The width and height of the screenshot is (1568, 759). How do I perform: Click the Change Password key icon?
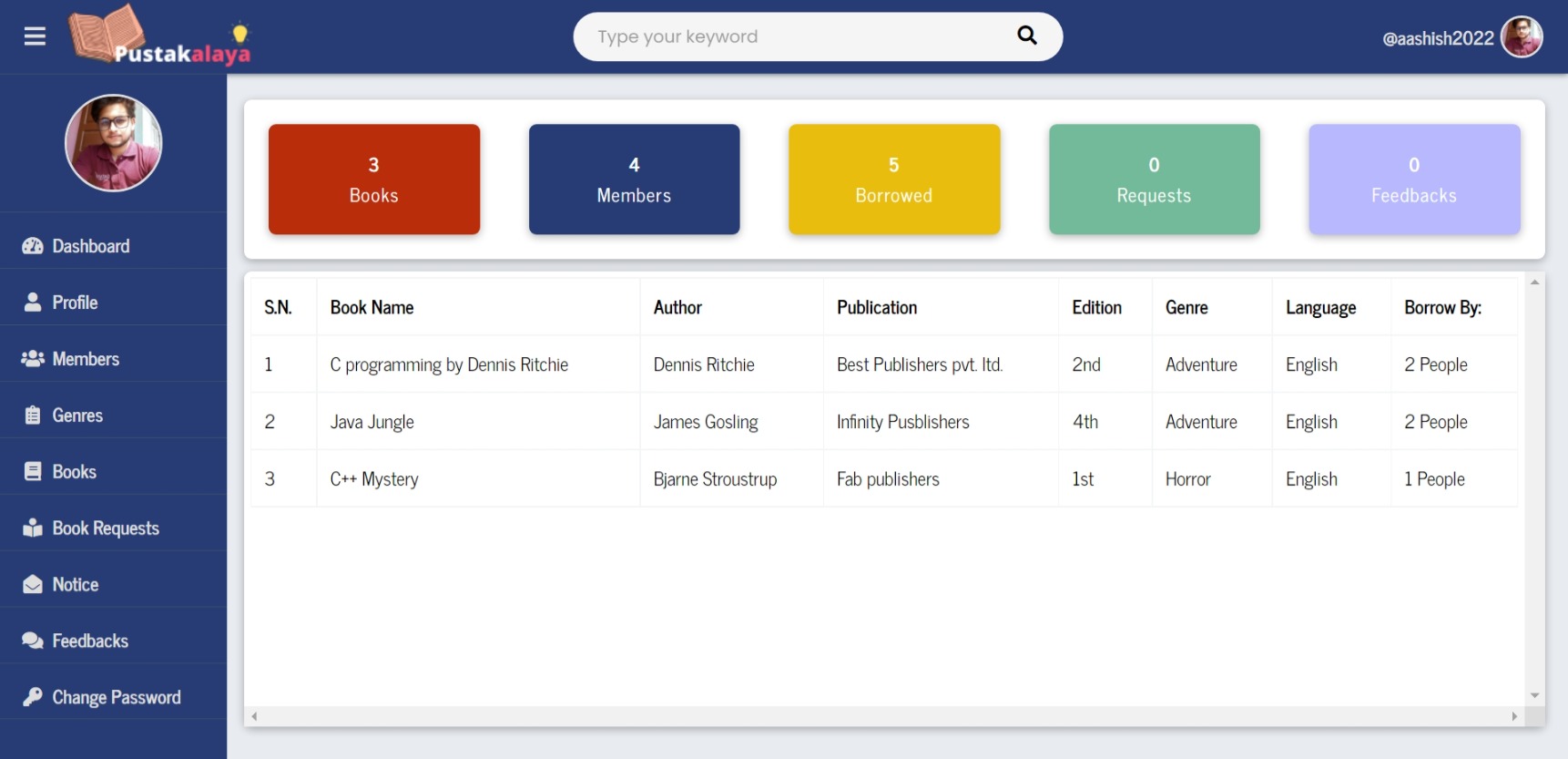click(x=33, y=697)
